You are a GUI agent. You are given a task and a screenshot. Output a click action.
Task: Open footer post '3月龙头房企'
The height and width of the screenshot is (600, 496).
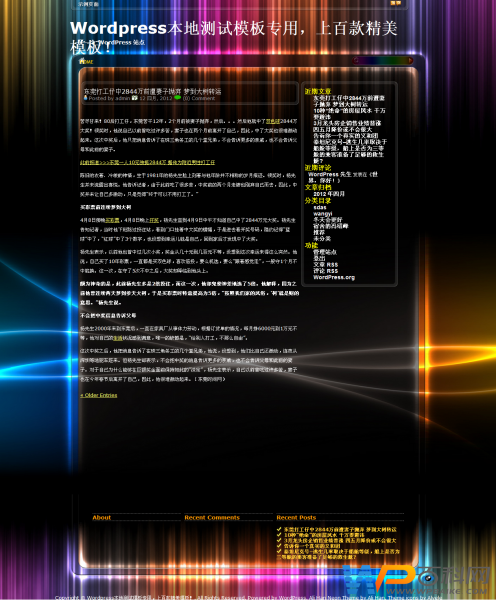pyautogui.click(x=340, y=540)
